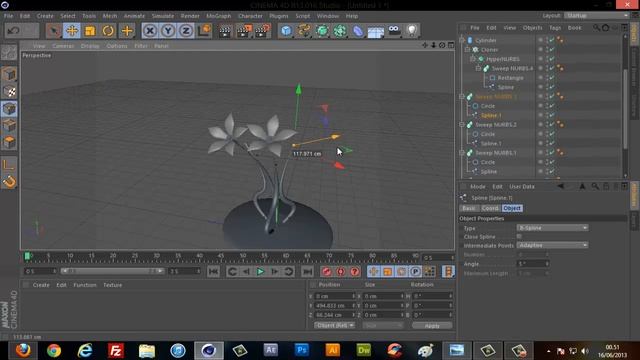
Task: Toggle the green enable checkmark for Cloner
Action: click(552, 49)
